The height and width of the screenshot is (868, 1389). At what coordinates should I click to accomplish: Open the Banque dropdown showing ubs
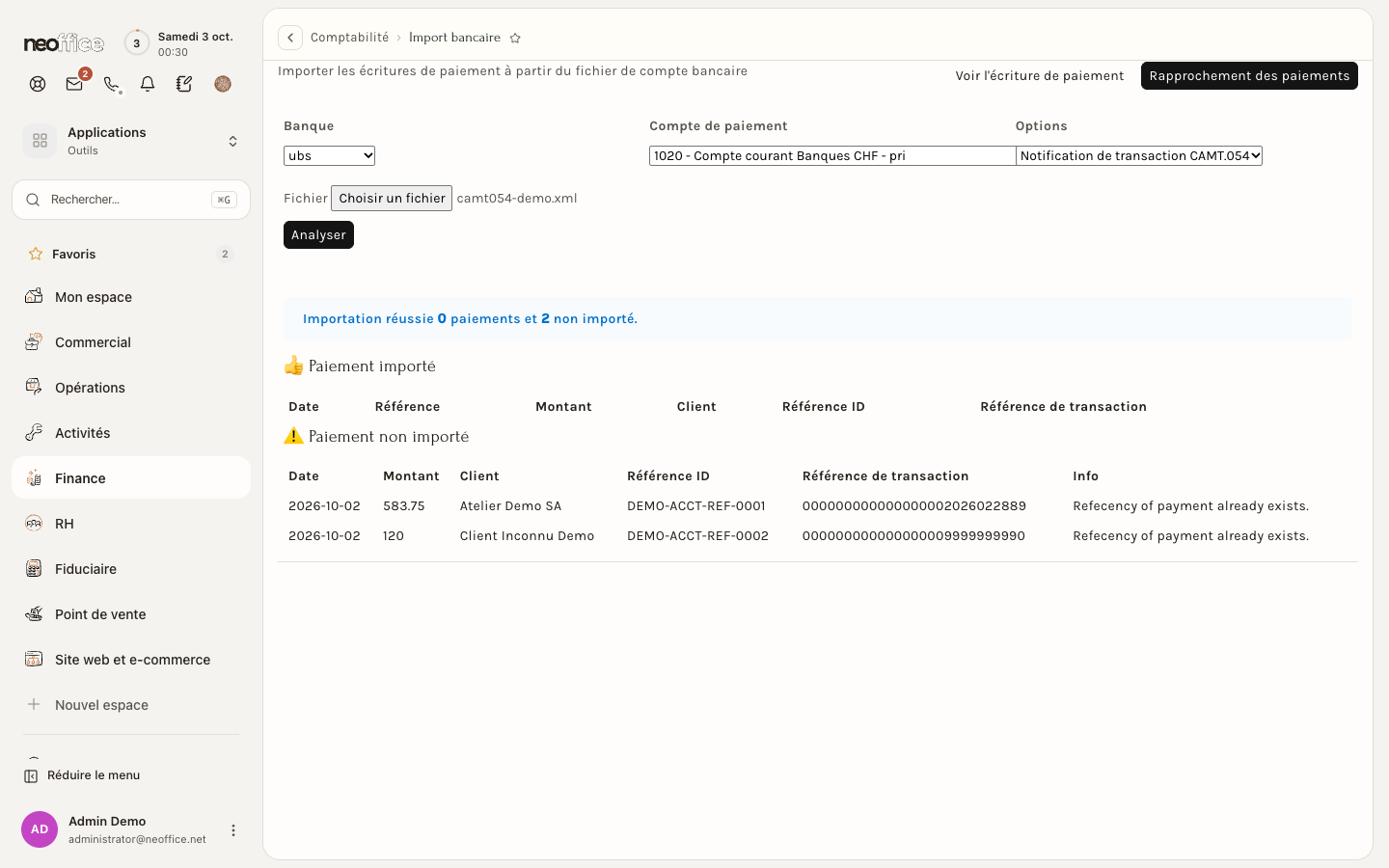point(329,155)
